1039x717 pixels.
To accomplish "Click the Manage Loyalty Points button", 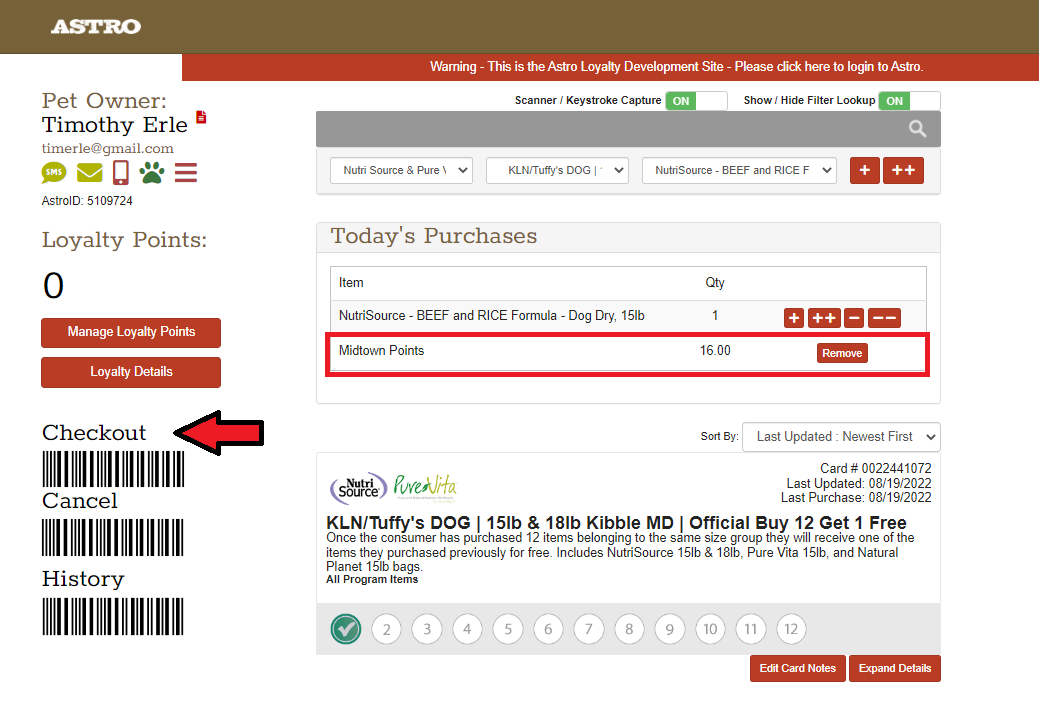I will tap(131, 333).
